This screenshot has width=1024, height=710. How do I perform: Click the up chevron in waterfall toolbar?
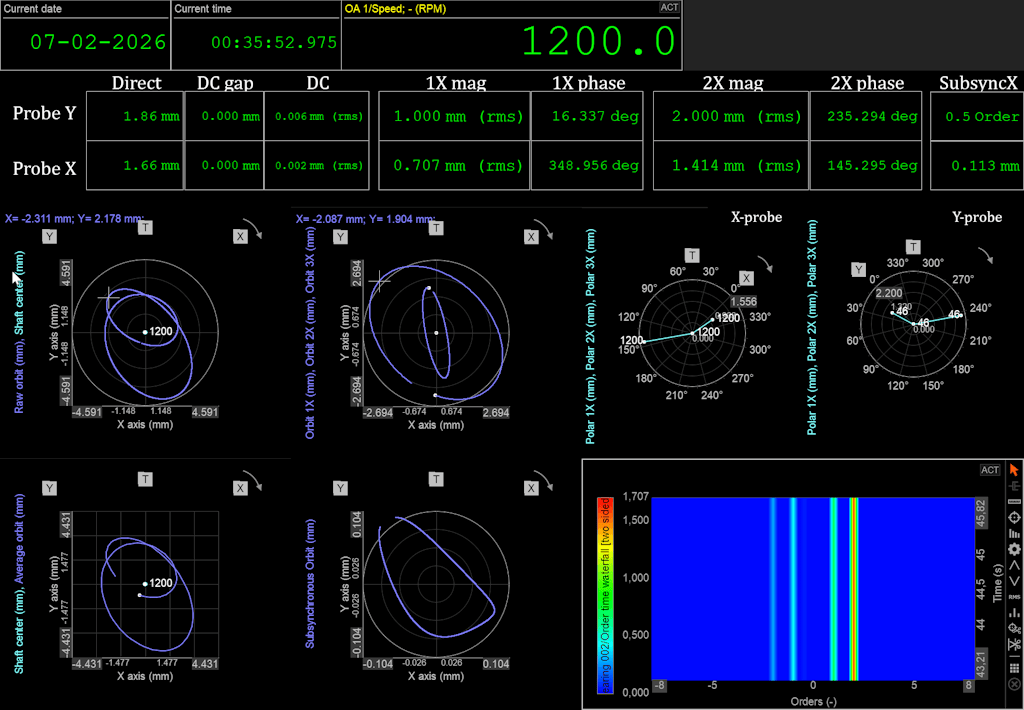click(x=1014, y=565)
